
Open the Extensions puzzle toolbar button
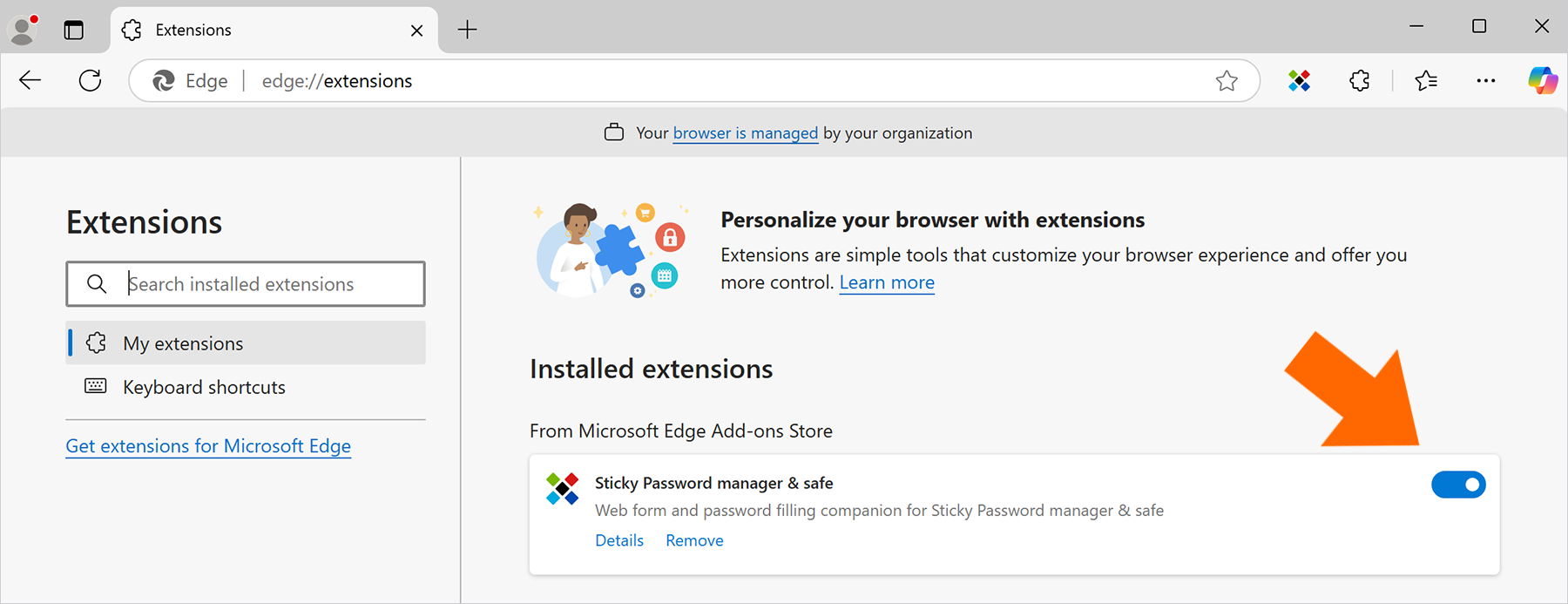coord(1360,81)
